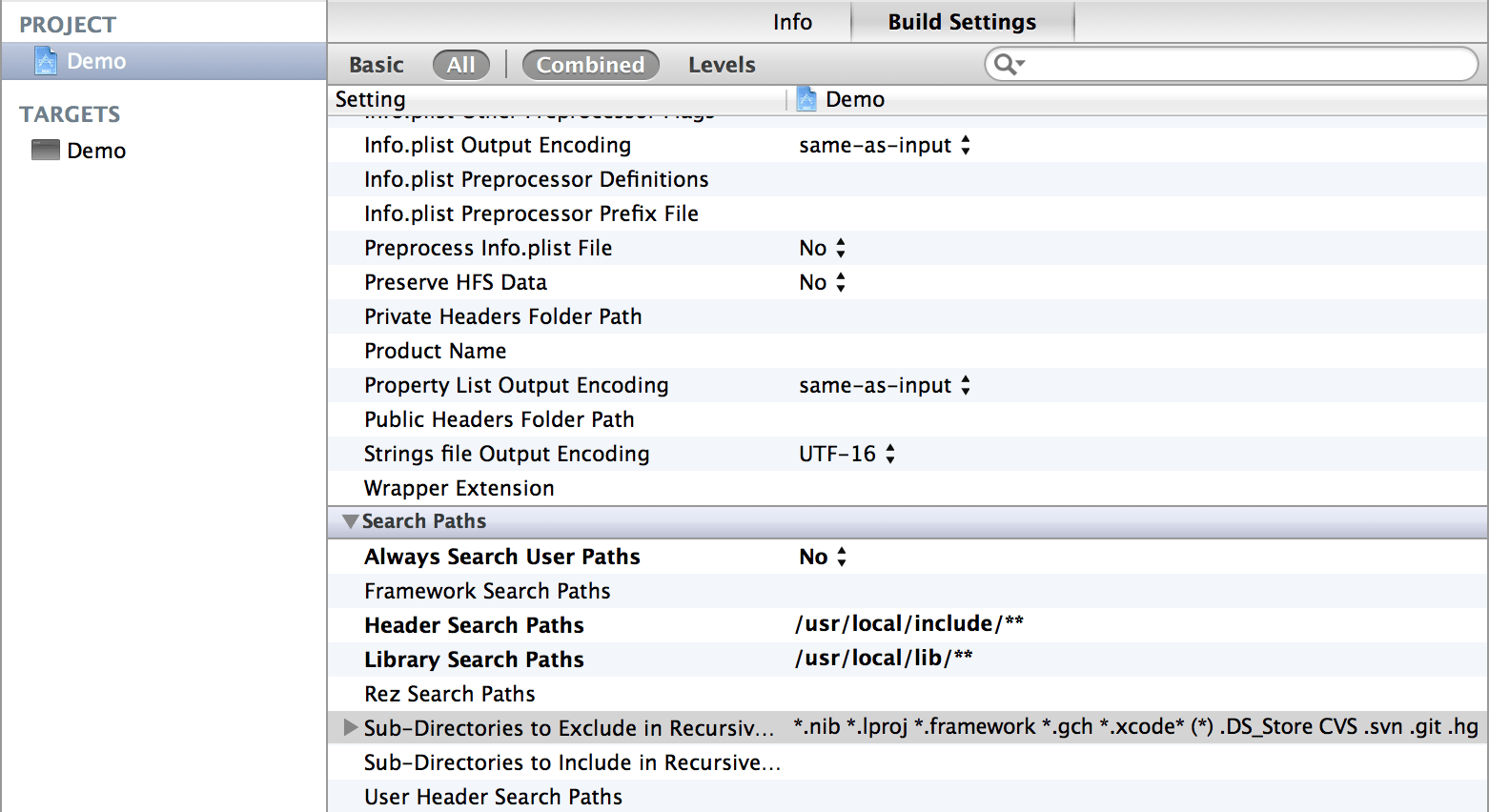
Task: Click the Demo column header project icon
Action: coord(806,99)
